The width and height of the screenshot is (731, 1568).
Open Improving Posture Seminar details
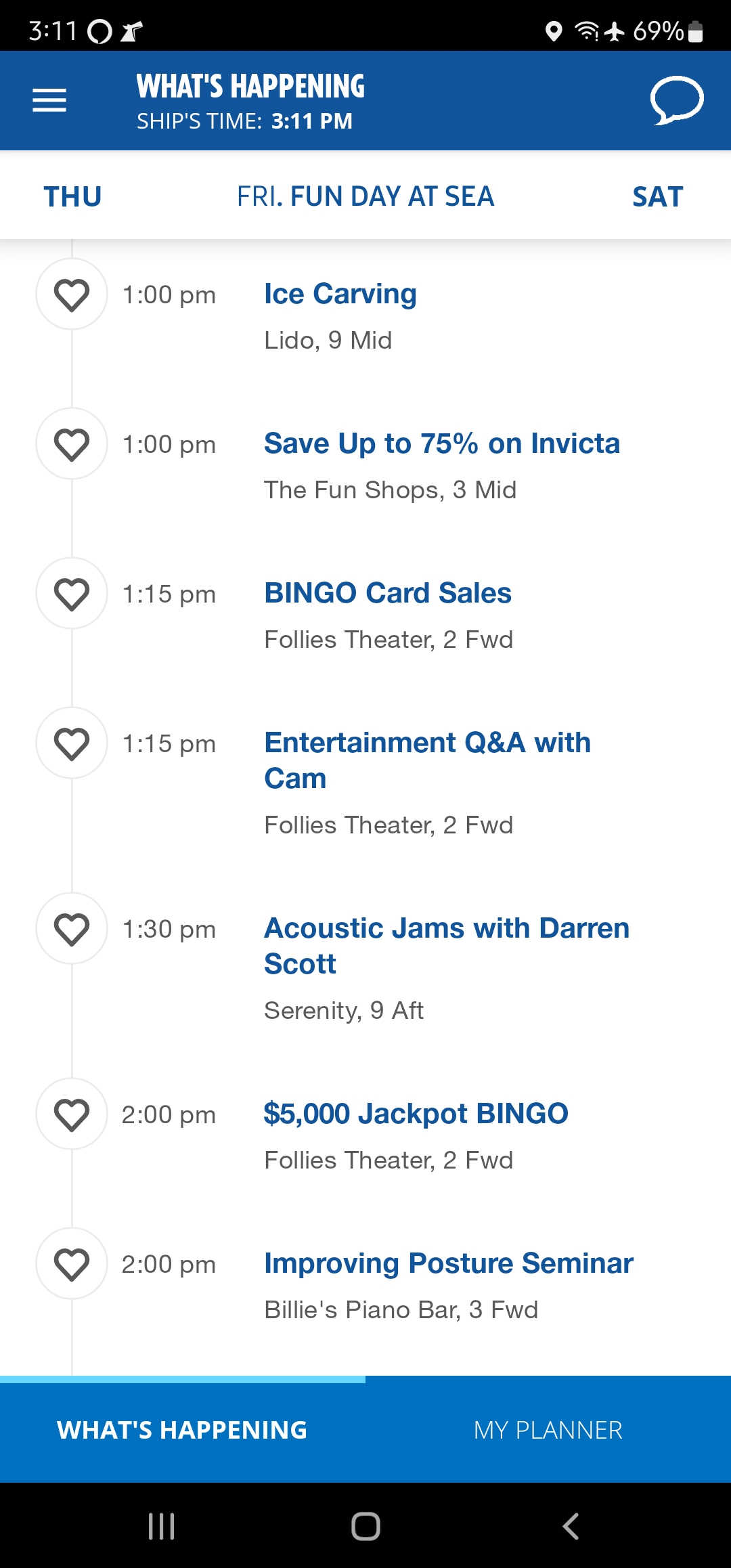(x=449, y=1263)
